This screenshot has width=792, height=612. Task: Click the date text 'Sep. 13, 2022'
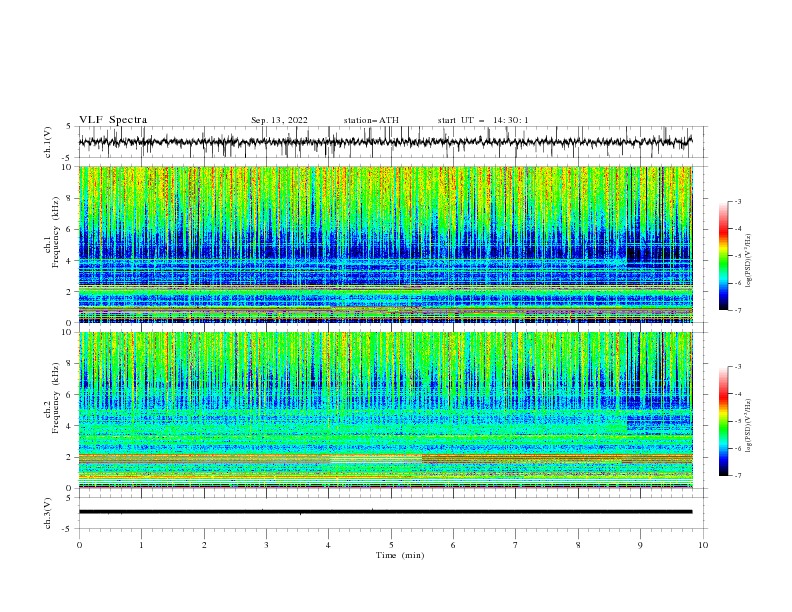(279, 120)
